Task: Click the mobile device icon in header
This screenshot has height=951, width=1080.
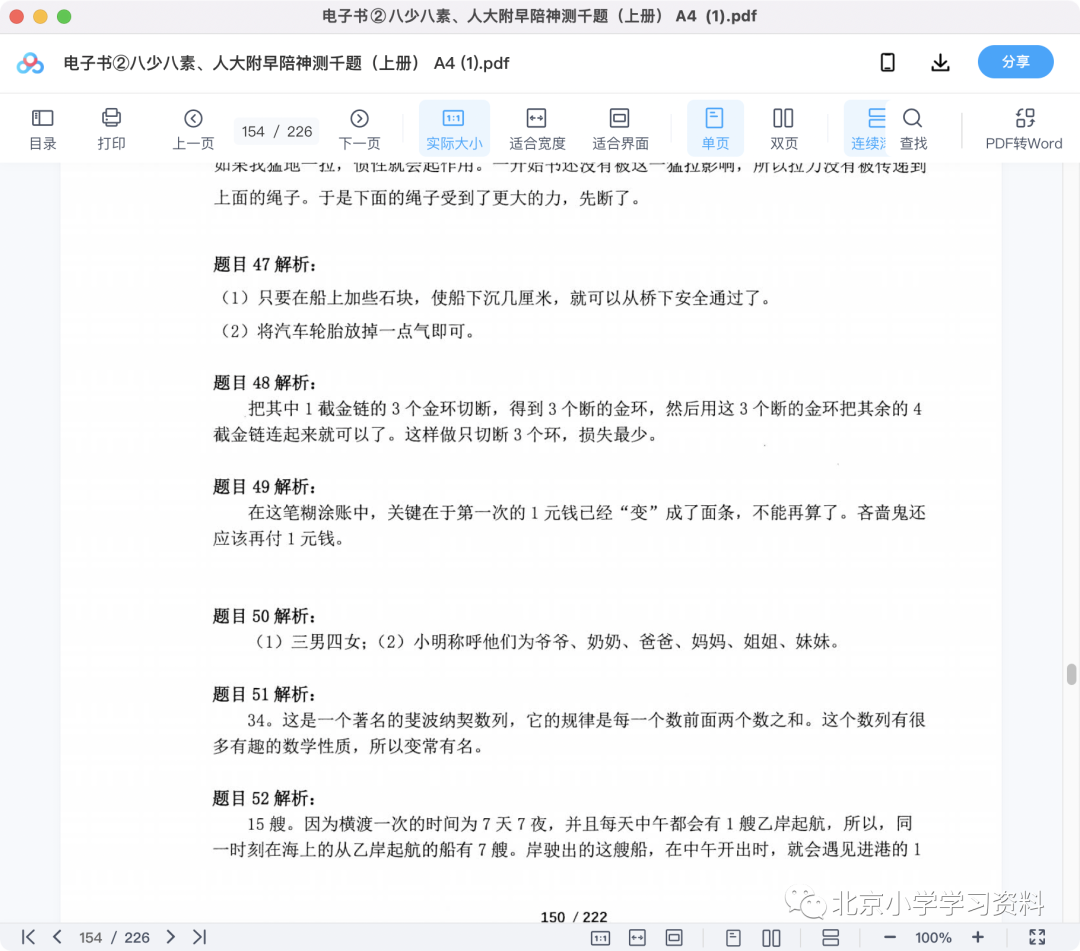Action: [x=888, y=63]
